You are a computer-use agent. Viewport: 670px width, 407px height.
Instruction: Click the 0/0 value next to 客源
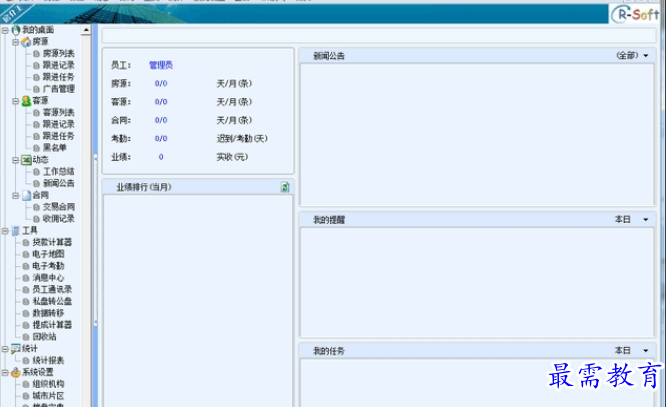click(x=161, y=102)
